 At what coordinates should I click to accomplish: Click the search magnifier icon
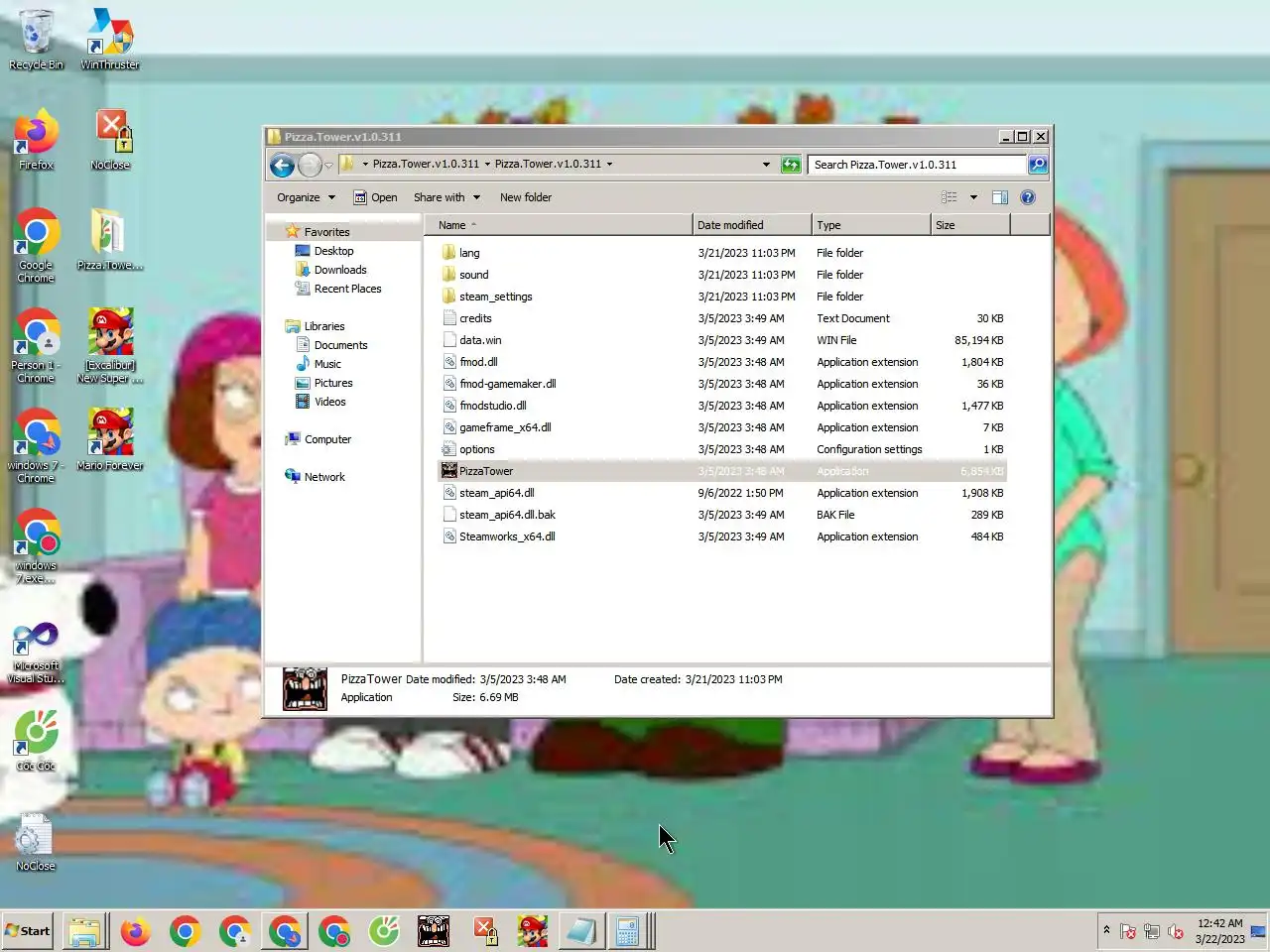1038,165
